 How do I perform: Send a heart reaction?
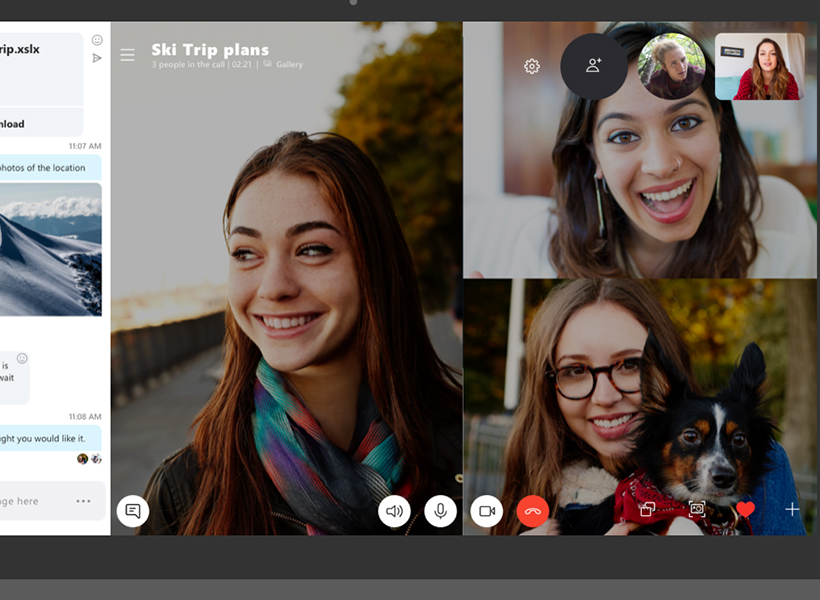pos(745,510)
